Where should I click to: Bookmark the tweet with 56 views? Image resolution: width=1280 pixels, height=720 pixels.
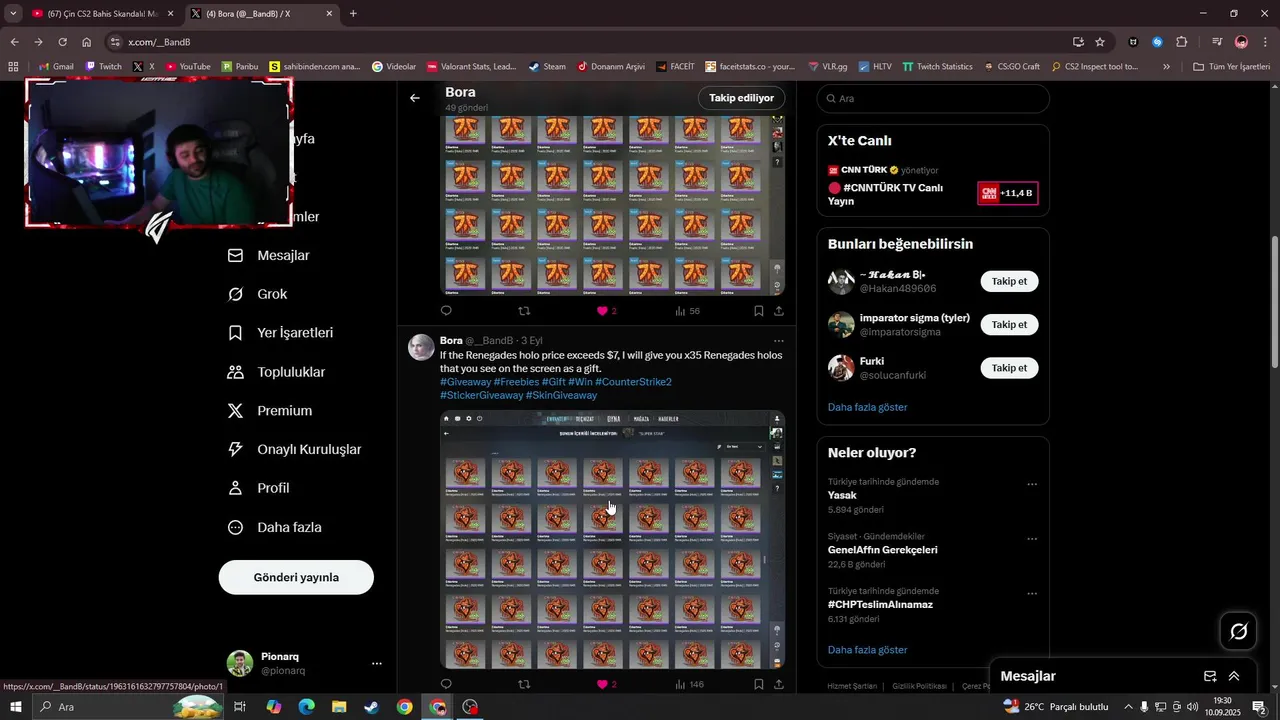coord(758,311)
